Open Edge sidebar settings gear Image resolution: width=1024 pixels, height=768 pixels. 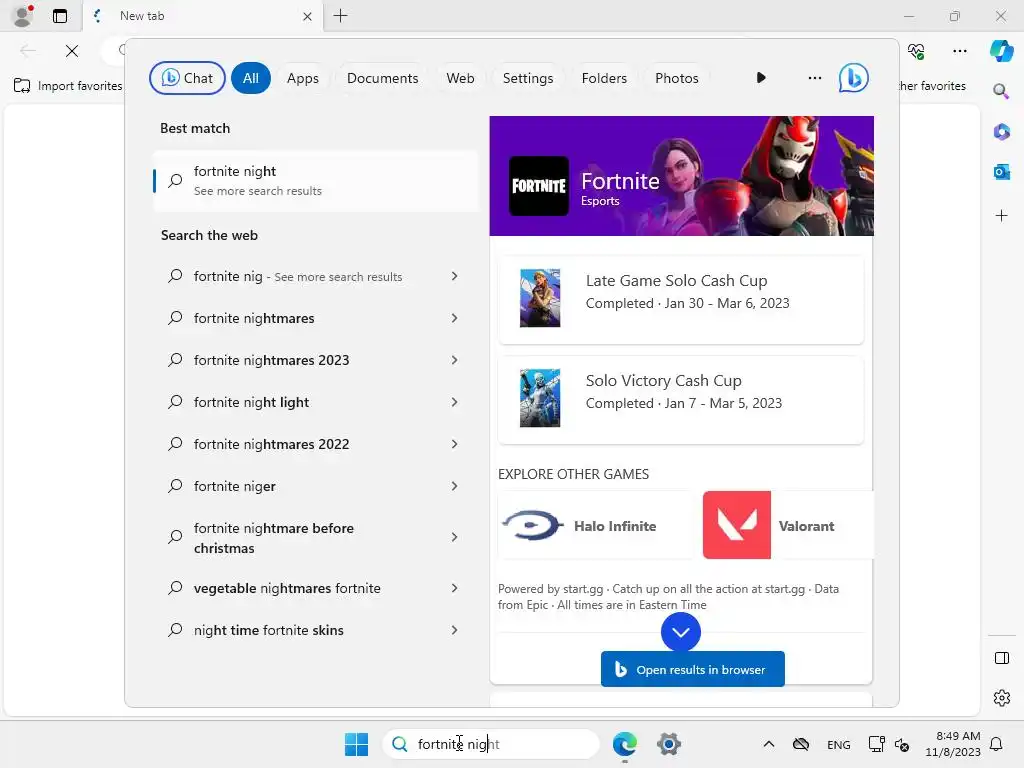1001,698
